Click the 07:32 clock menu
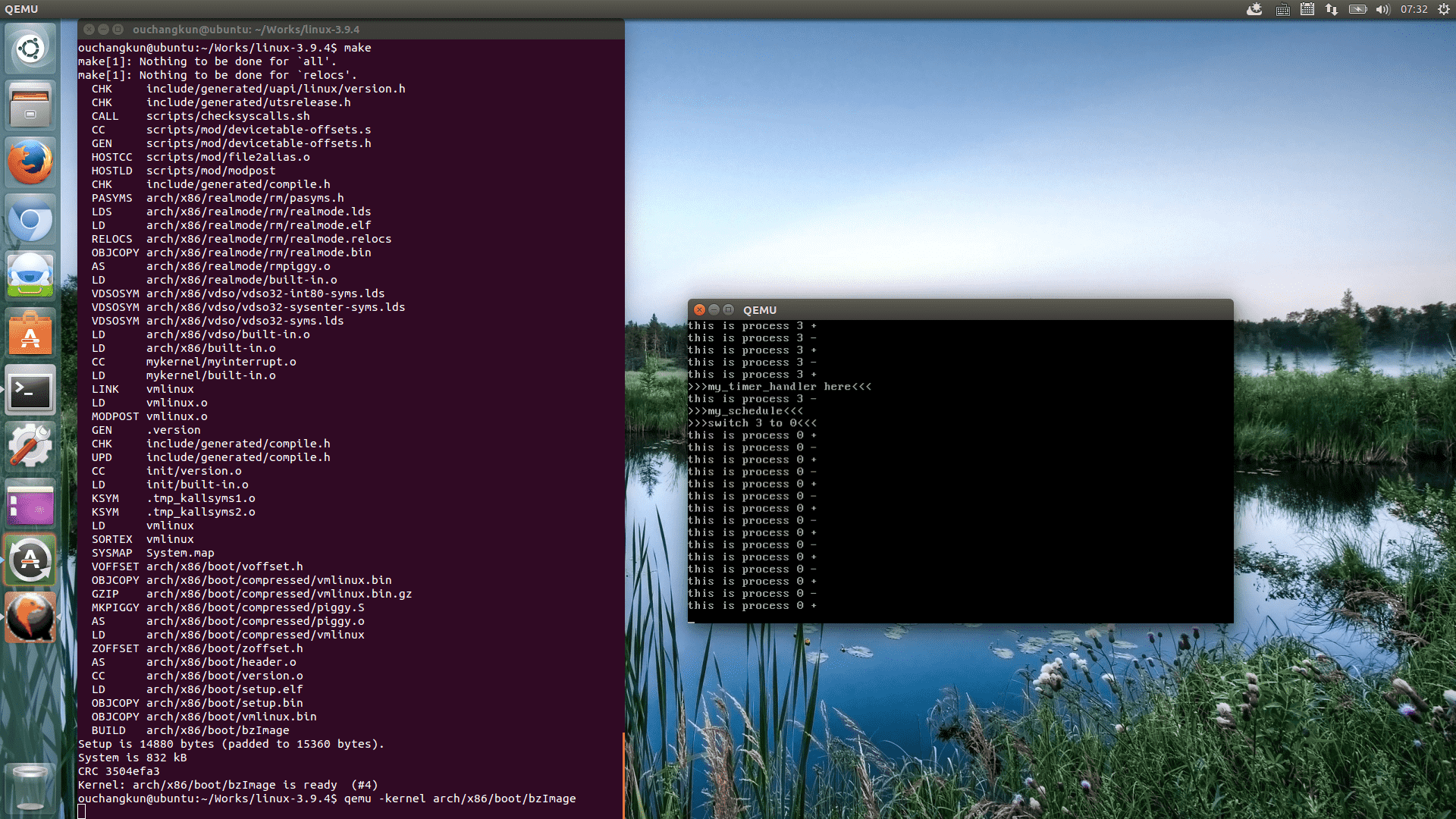The image size is (1456, 819). (1414, 9)
